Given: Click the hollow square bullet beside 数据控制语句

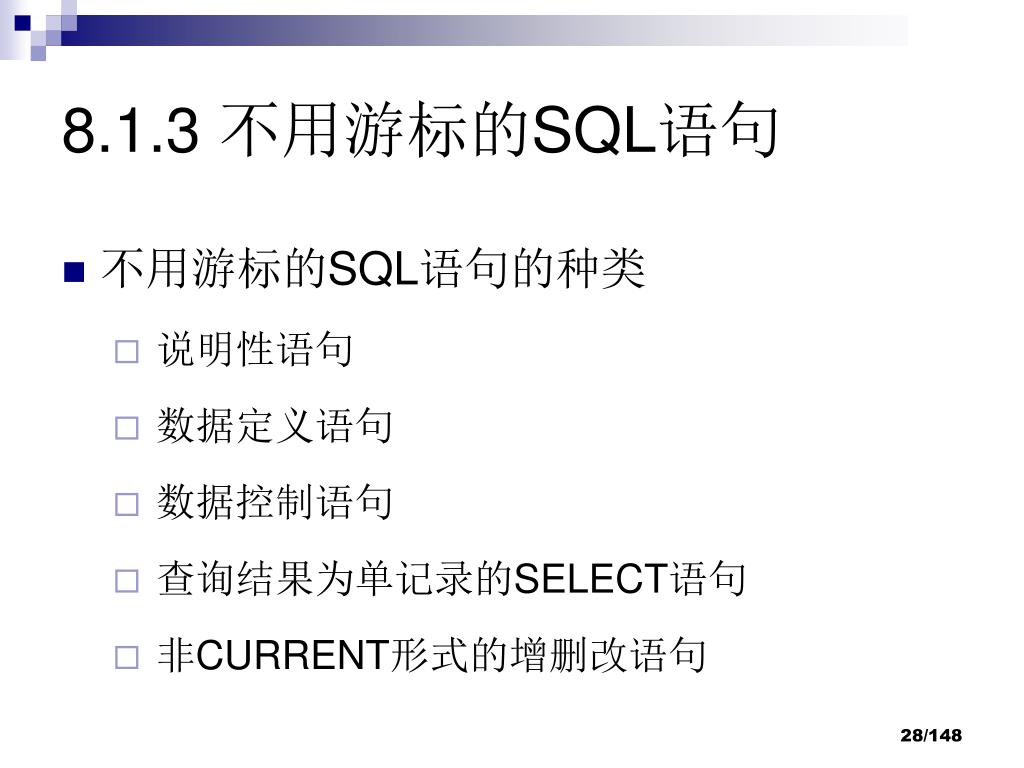Looking at the screenshot, I should tap(127, 504).
